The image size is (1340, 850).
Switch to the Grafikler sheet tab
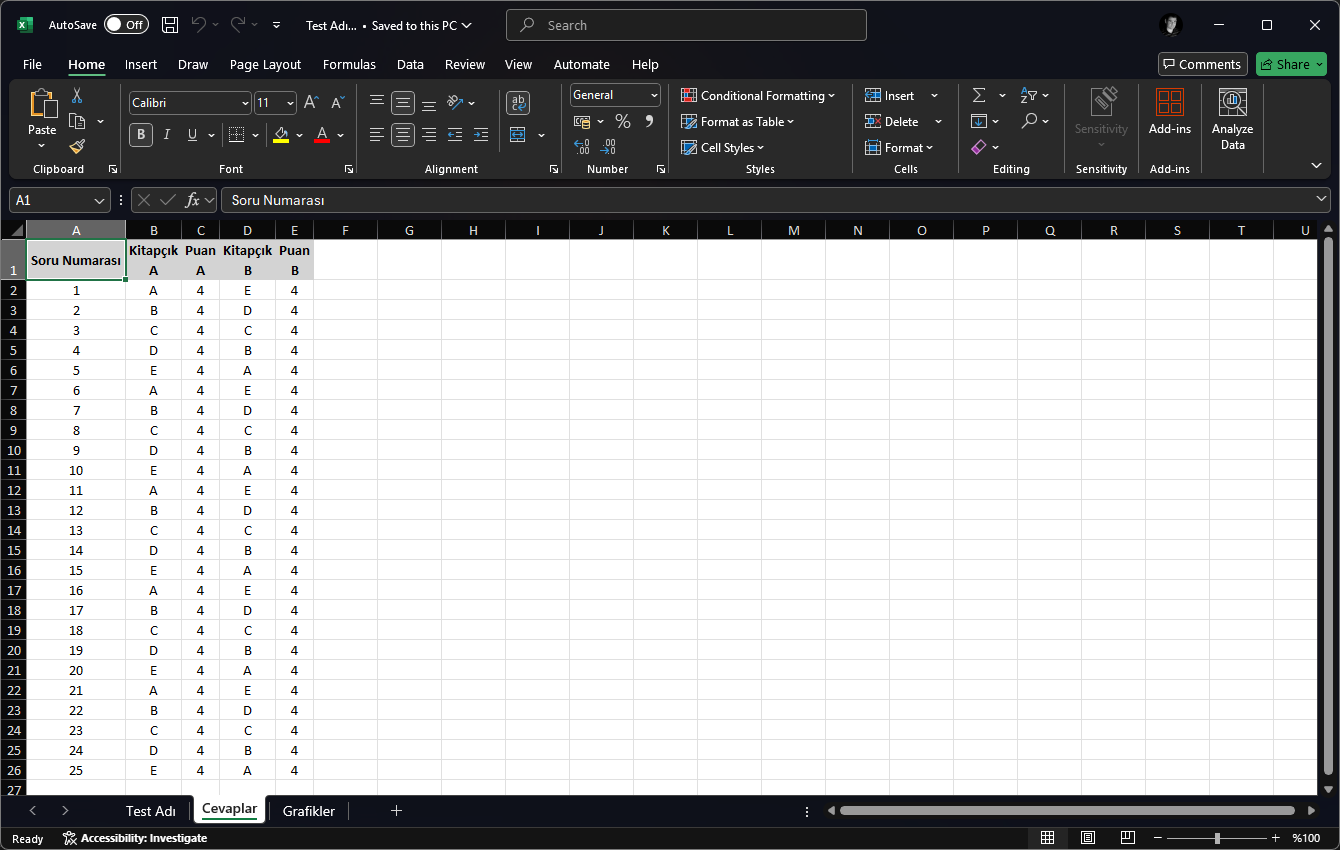tap(308, 811)
